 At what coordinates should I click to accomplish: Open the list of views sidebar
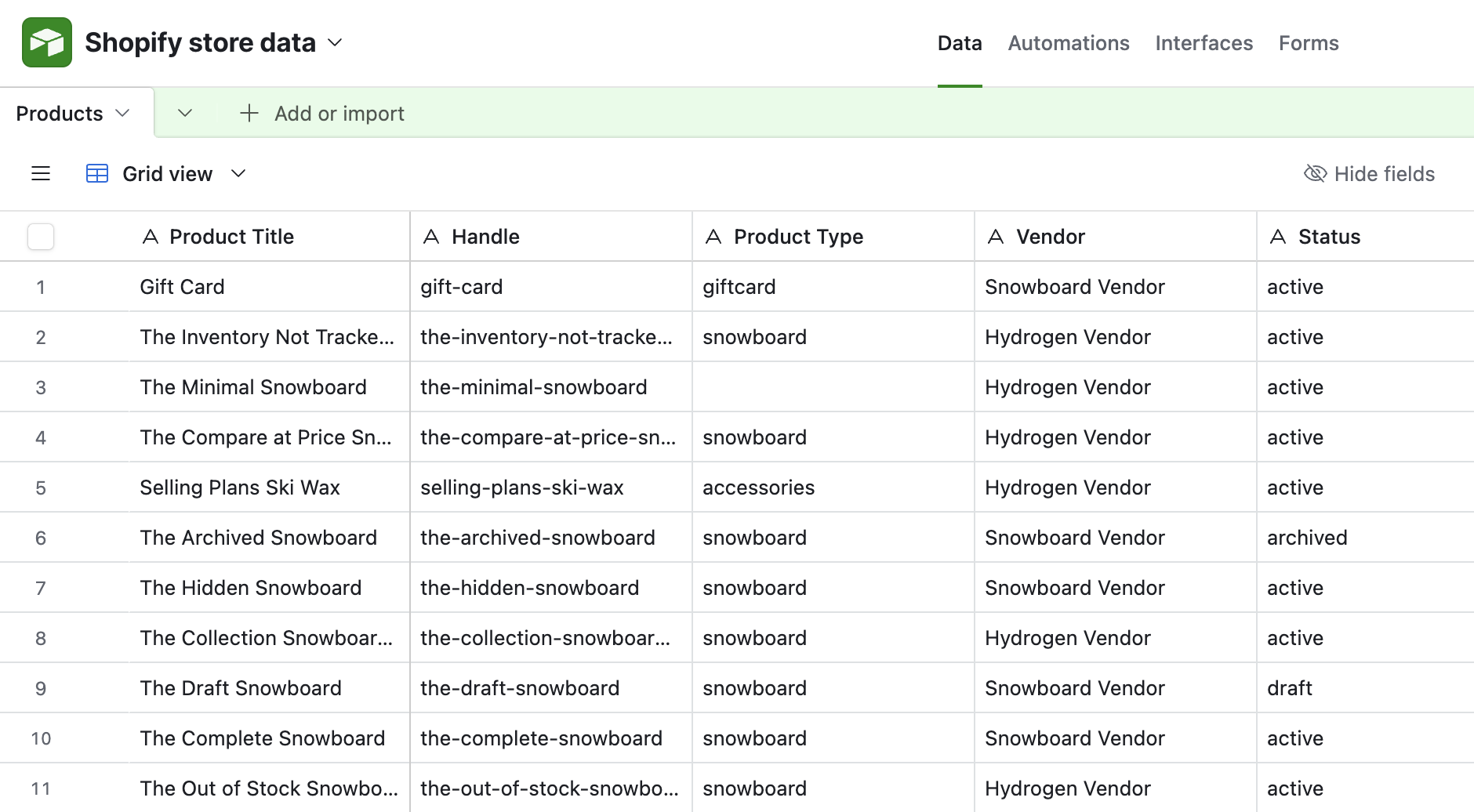(x=40, y=173)
